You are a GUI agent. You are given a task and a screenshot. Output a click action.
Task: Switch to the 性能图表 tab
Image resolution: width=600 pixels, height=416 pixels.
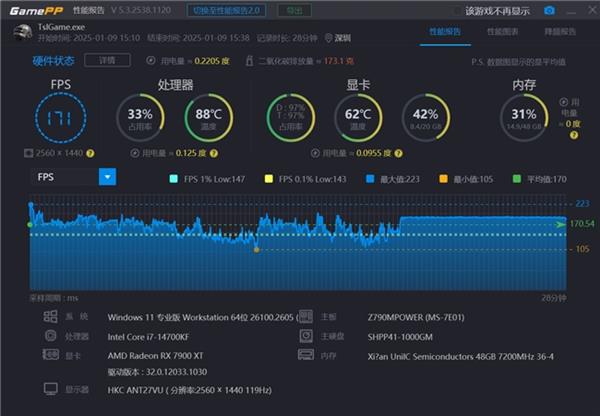(x=502, y=32)
